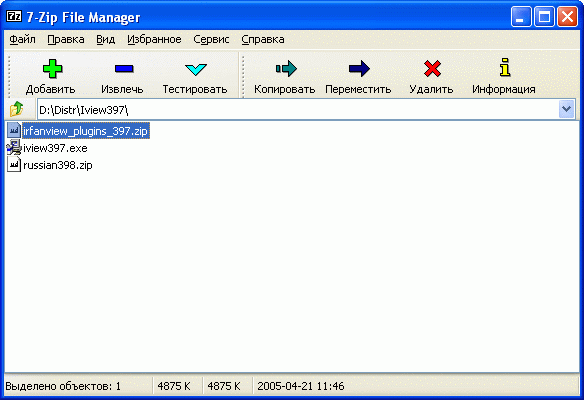Expand the path history dropdown arrow
Screen dimensions: 584x400
(x=566, y=109)
